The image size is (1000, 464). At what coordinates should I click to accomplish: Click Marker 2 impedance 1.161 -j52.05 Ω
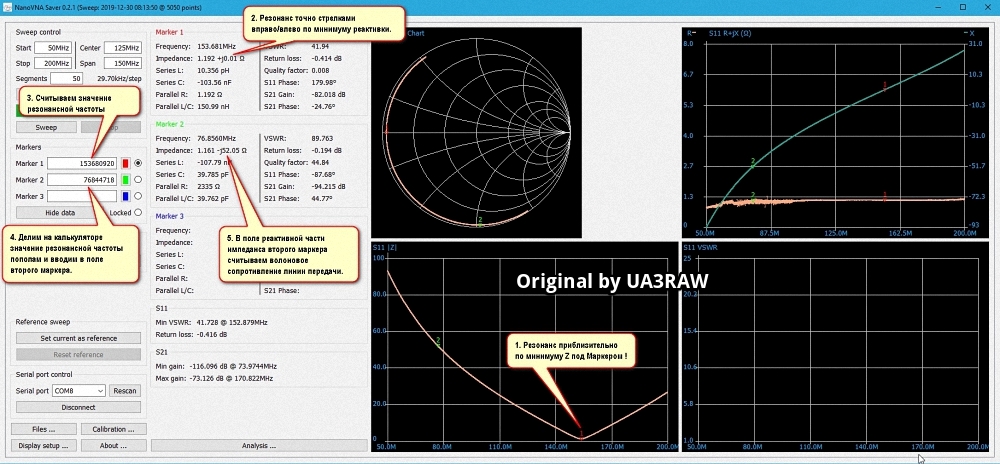pos(223,150)
